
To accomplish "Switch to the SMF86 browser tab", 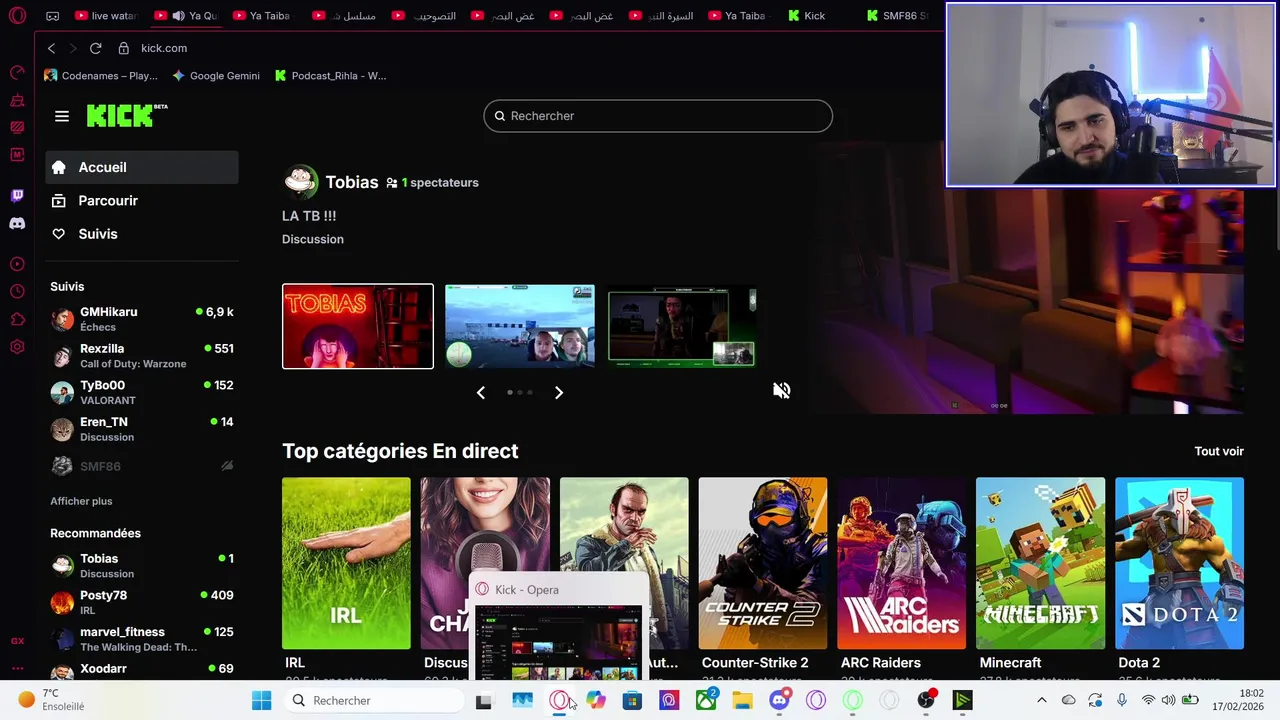I will (x=899, y=16).
